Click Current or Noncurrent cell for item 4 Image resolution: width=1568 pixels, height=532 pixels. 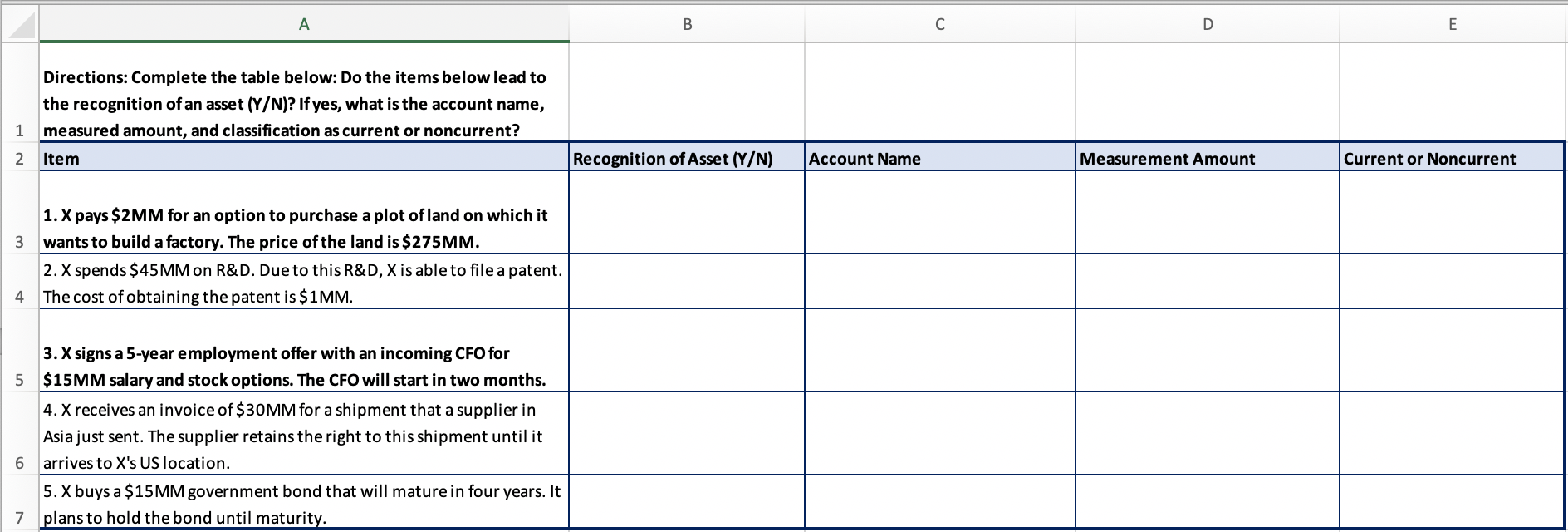click(x=1453, y=433)
